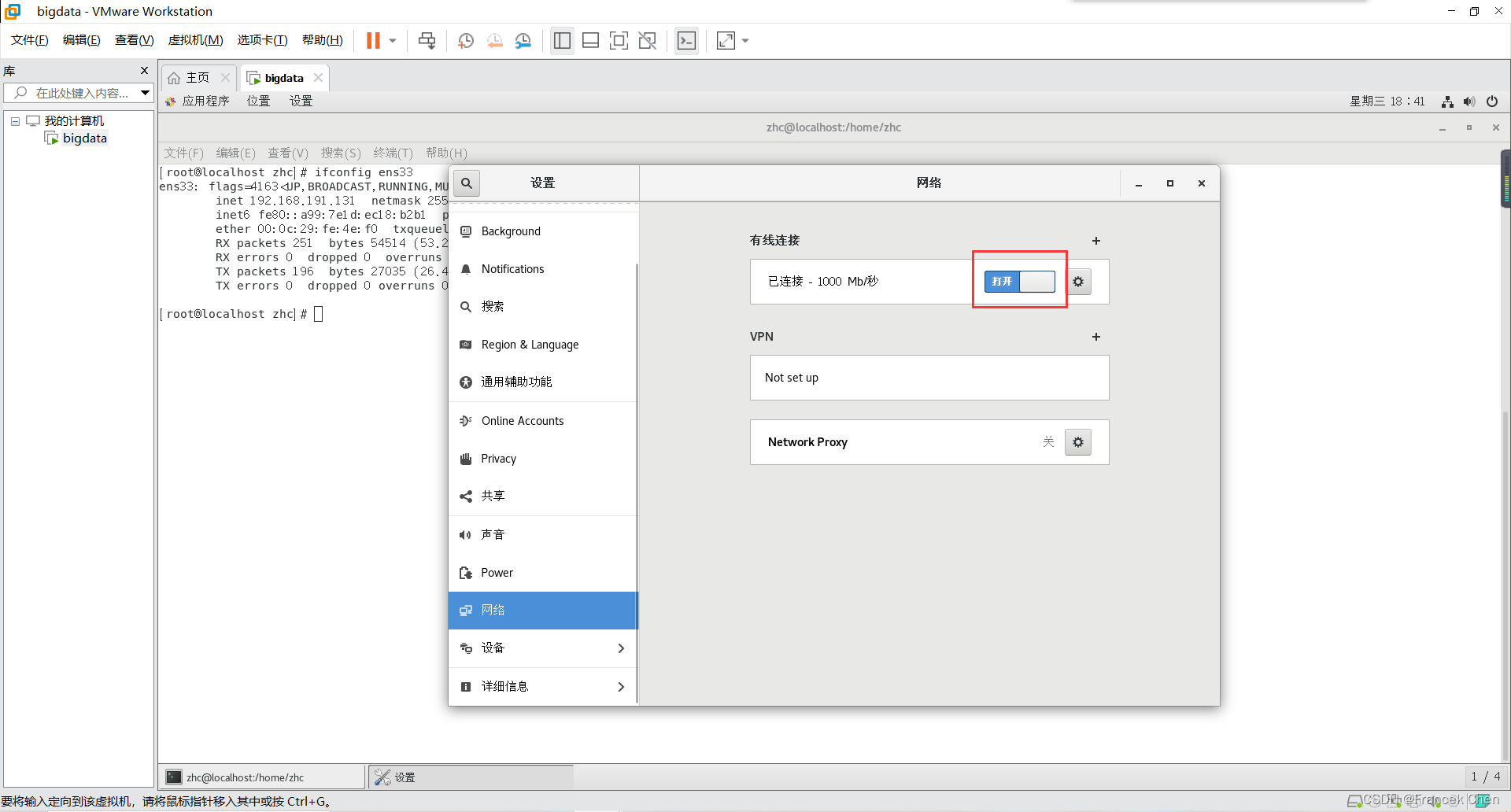
Task: Open the console view icon
Action: (686, 40)
